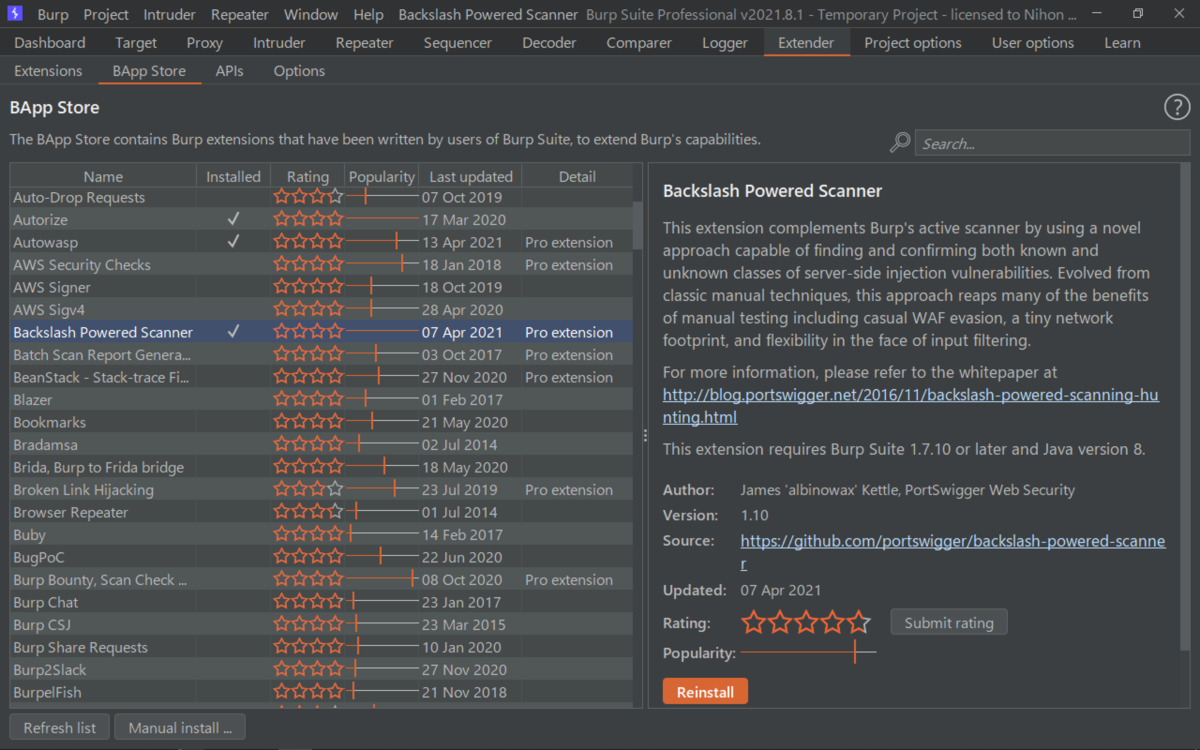Viewport: 1200px width, 750px height.
Task: Open the User options tab
Action: point(1033,43)
